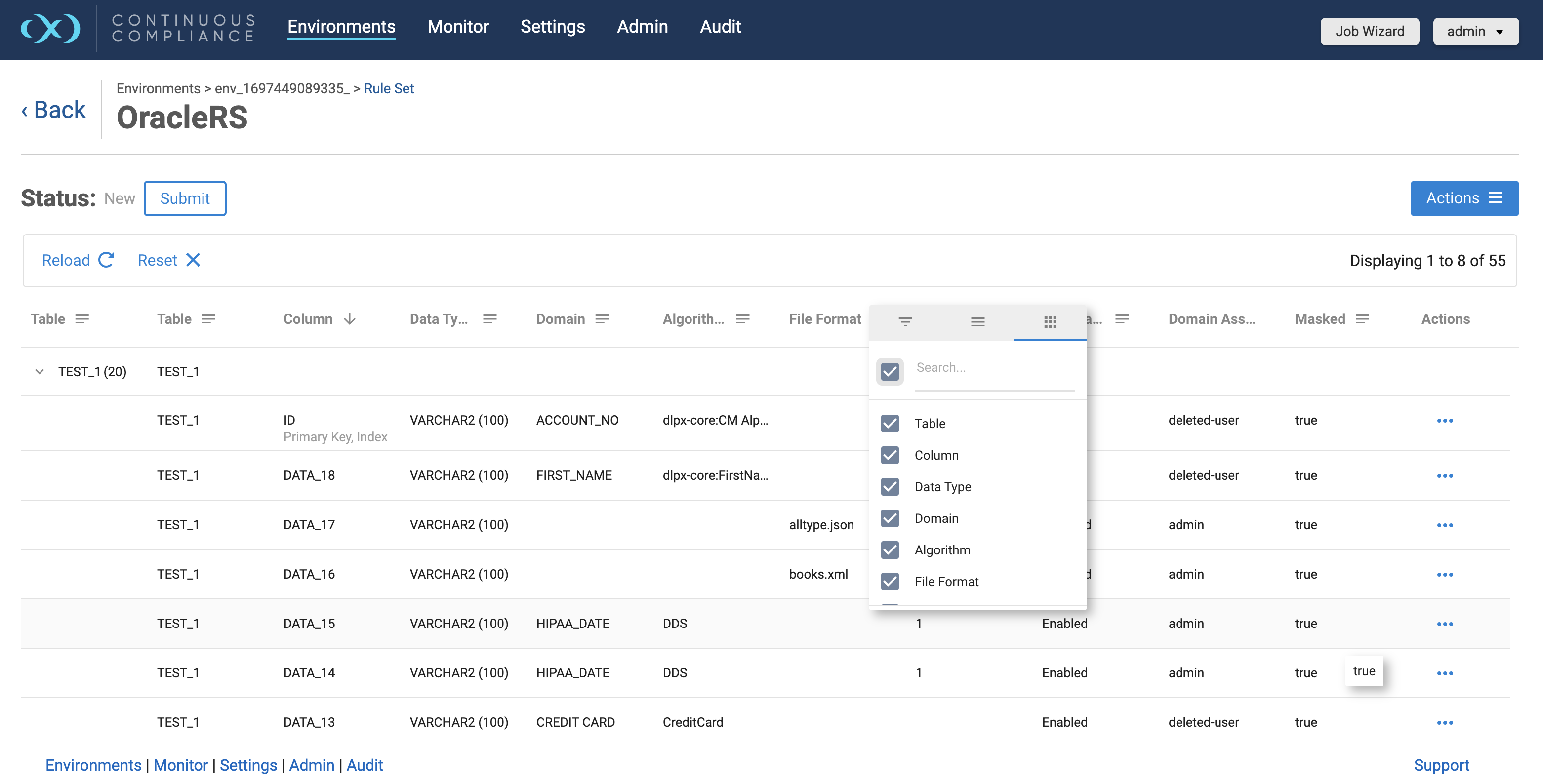Open row actions for DATA_13
The height and width of the screenshot is (784, 1543).
1444,722
